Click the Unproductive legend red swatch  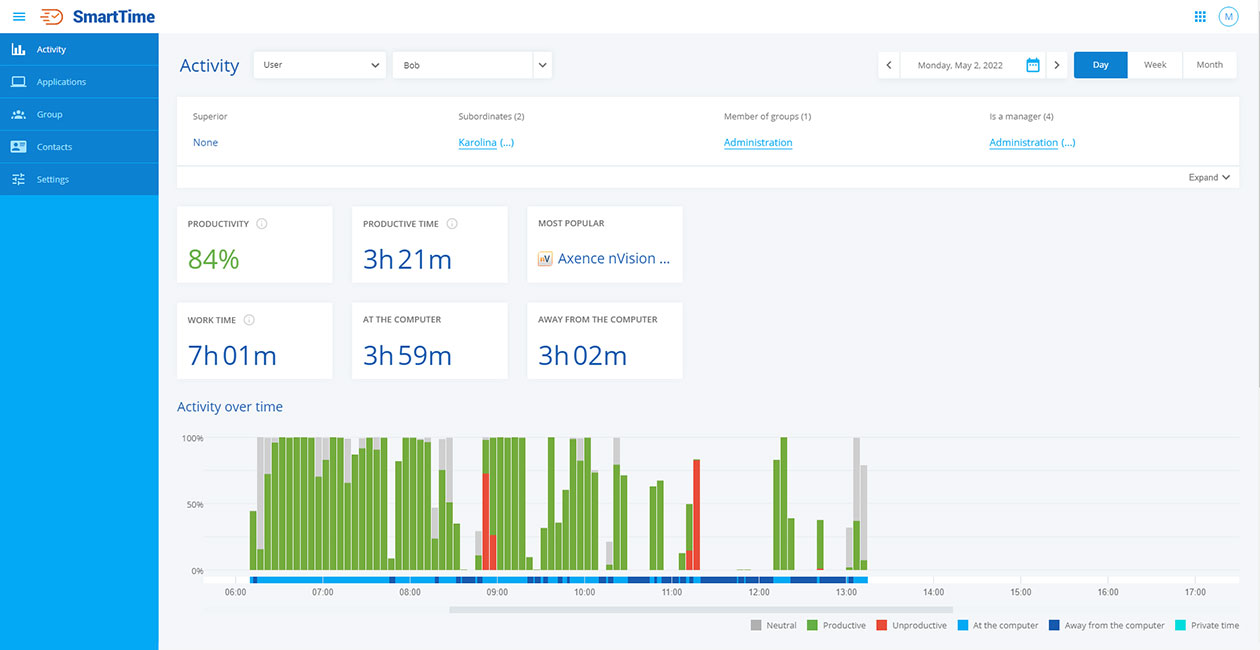pyautogui.click(x=881, y=625)
